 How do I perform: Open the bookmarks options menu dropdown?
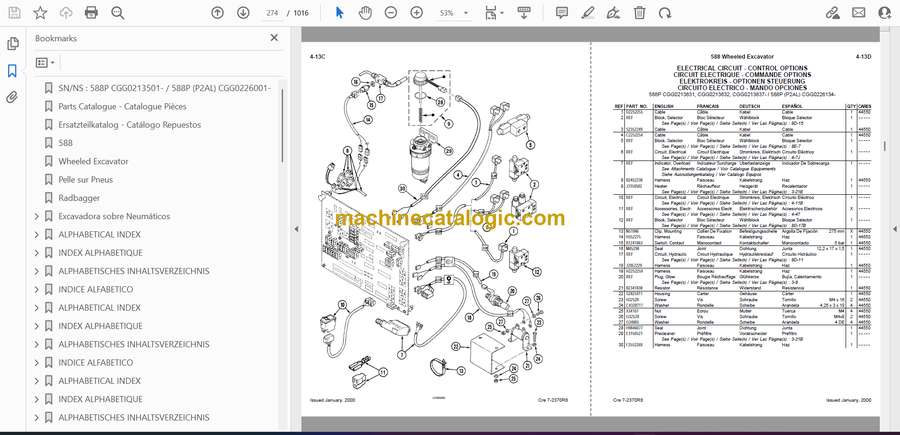coord(45,63)
